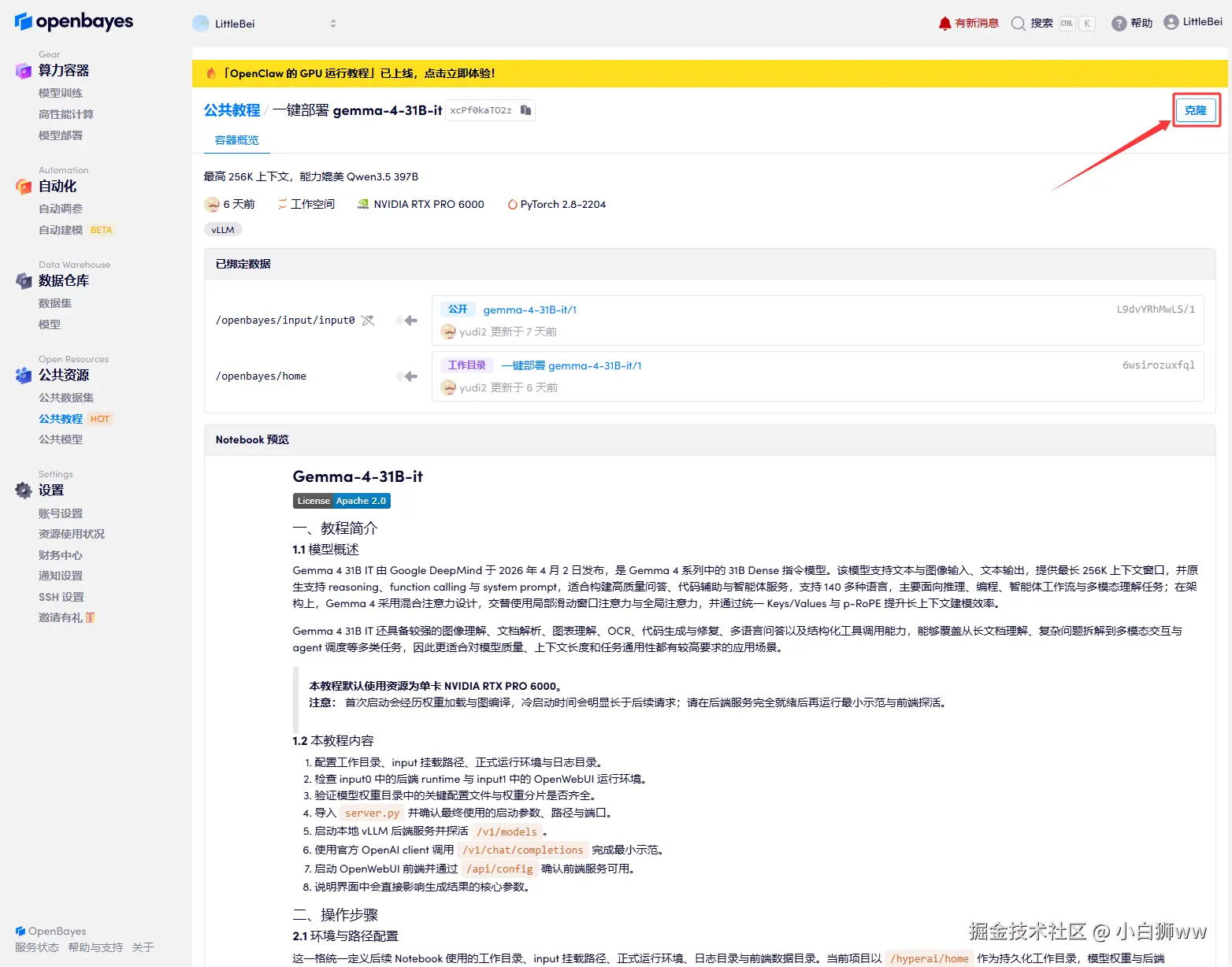Click the 自动化 sidebar icon

click(24, 187)
